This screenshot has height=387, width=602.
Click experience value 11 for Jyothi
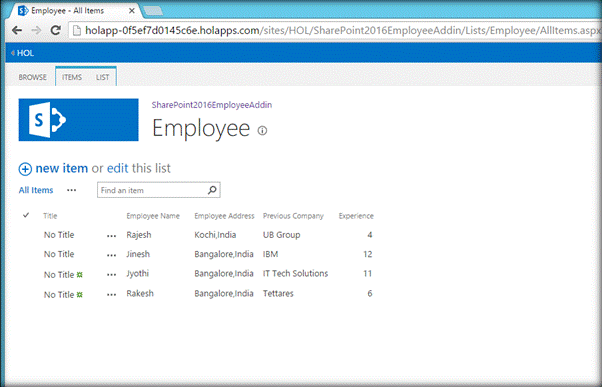click(x=367, y=273)
